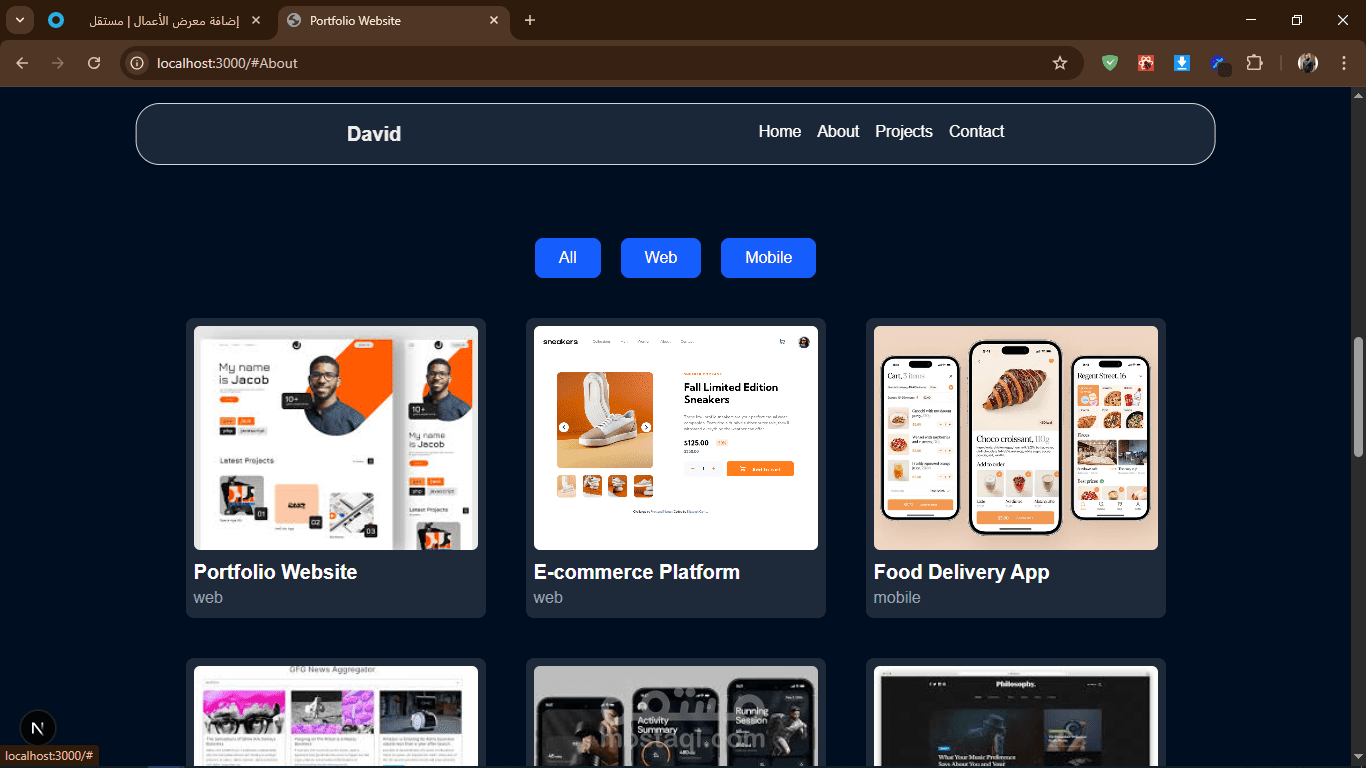Open the blue download arrow extension
1366x768 pixels.
(x=1181, y=63)
